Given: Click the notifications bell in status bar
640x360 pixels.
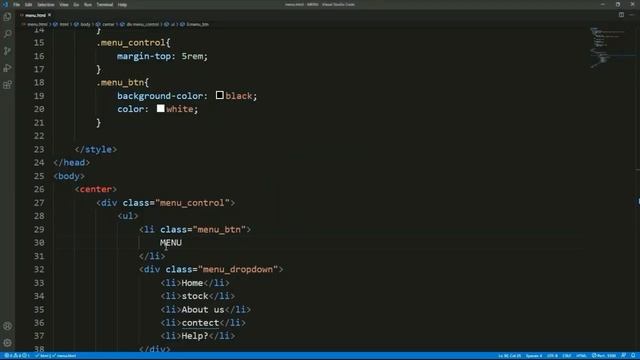Looking at the screenshot, I should 633,356.
